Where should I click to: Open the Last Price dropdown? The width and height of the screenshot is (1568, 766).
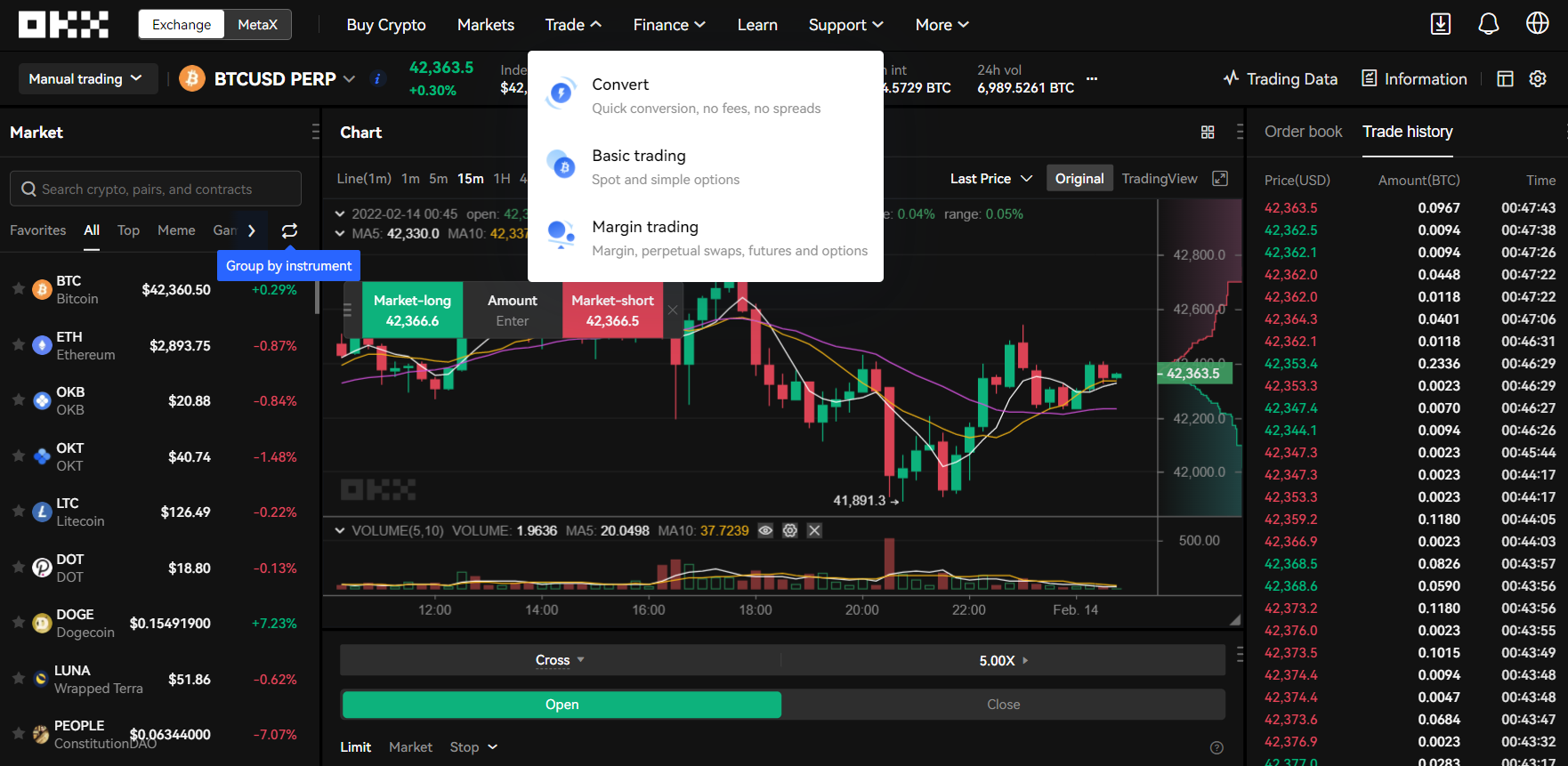[990, 179]
